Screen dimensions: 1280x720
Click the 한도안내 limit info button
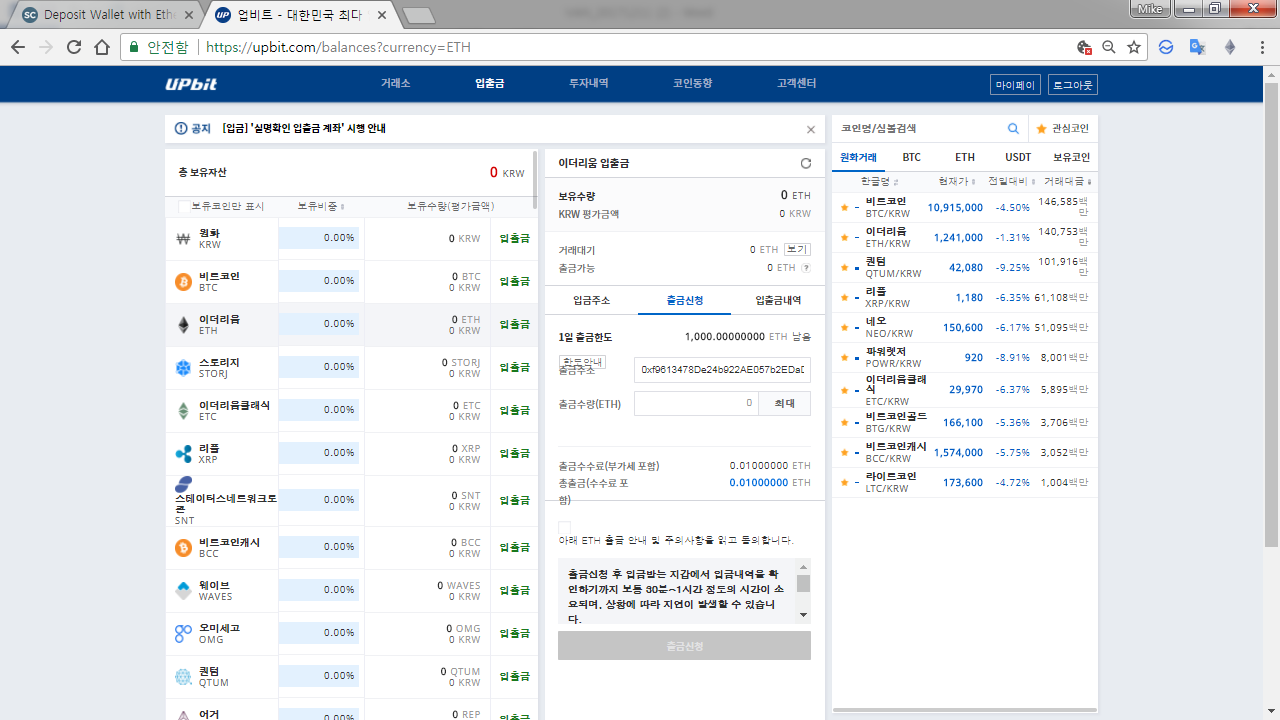tap(582, 362)
